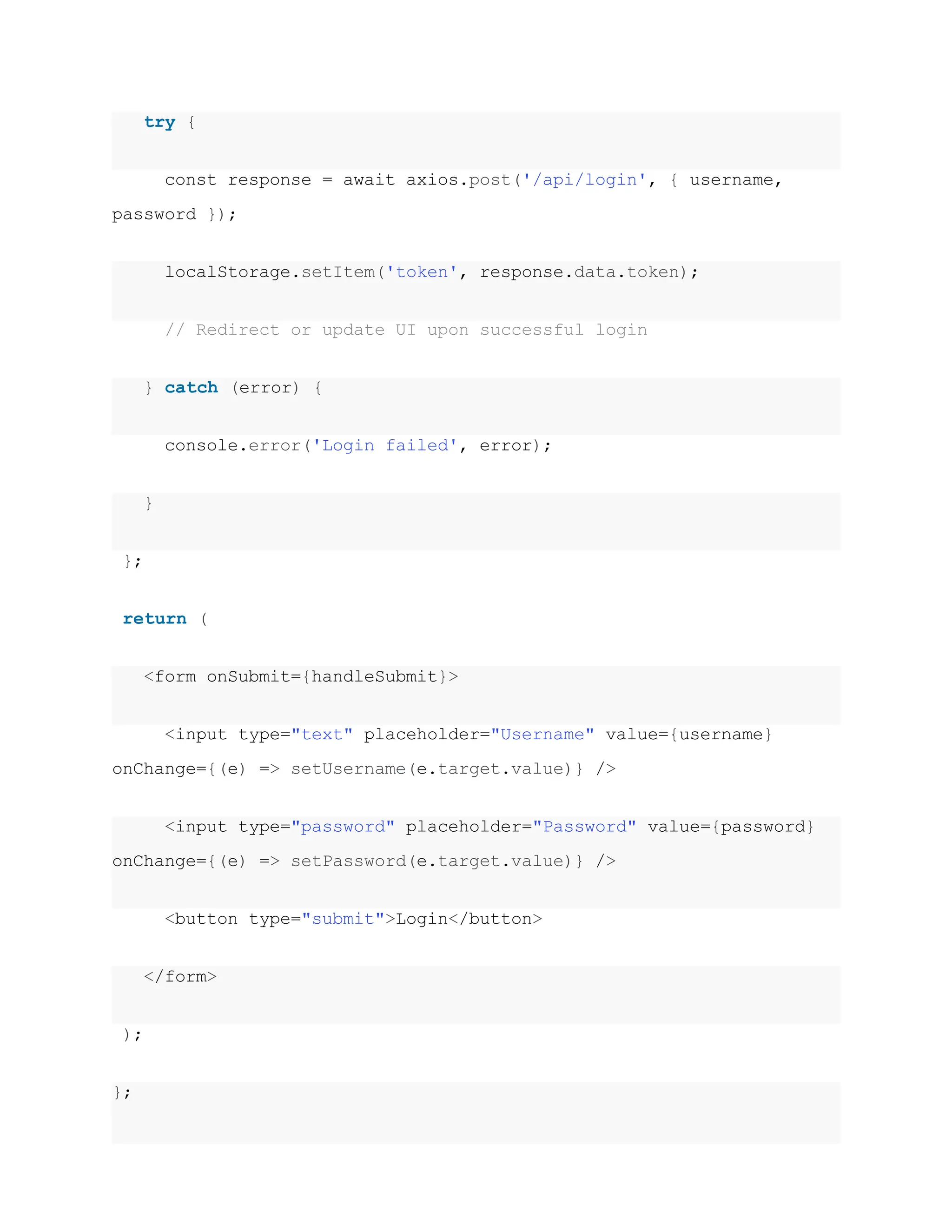The height and width of the screenshot is (1232, 952).
Task: Click the "submit" string literal
Action: [x=343, y=919]
